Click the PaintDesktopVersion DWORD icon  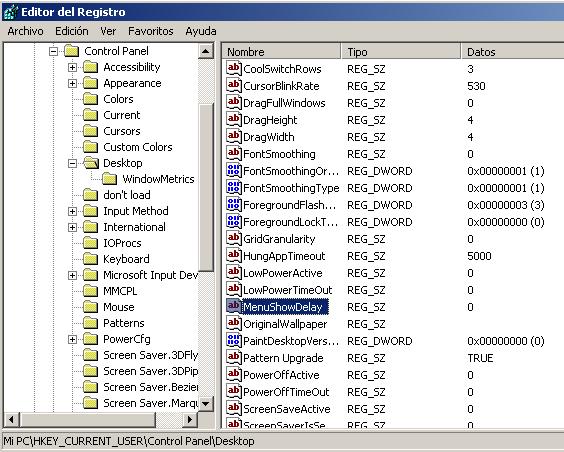click(x=233, y=340)
